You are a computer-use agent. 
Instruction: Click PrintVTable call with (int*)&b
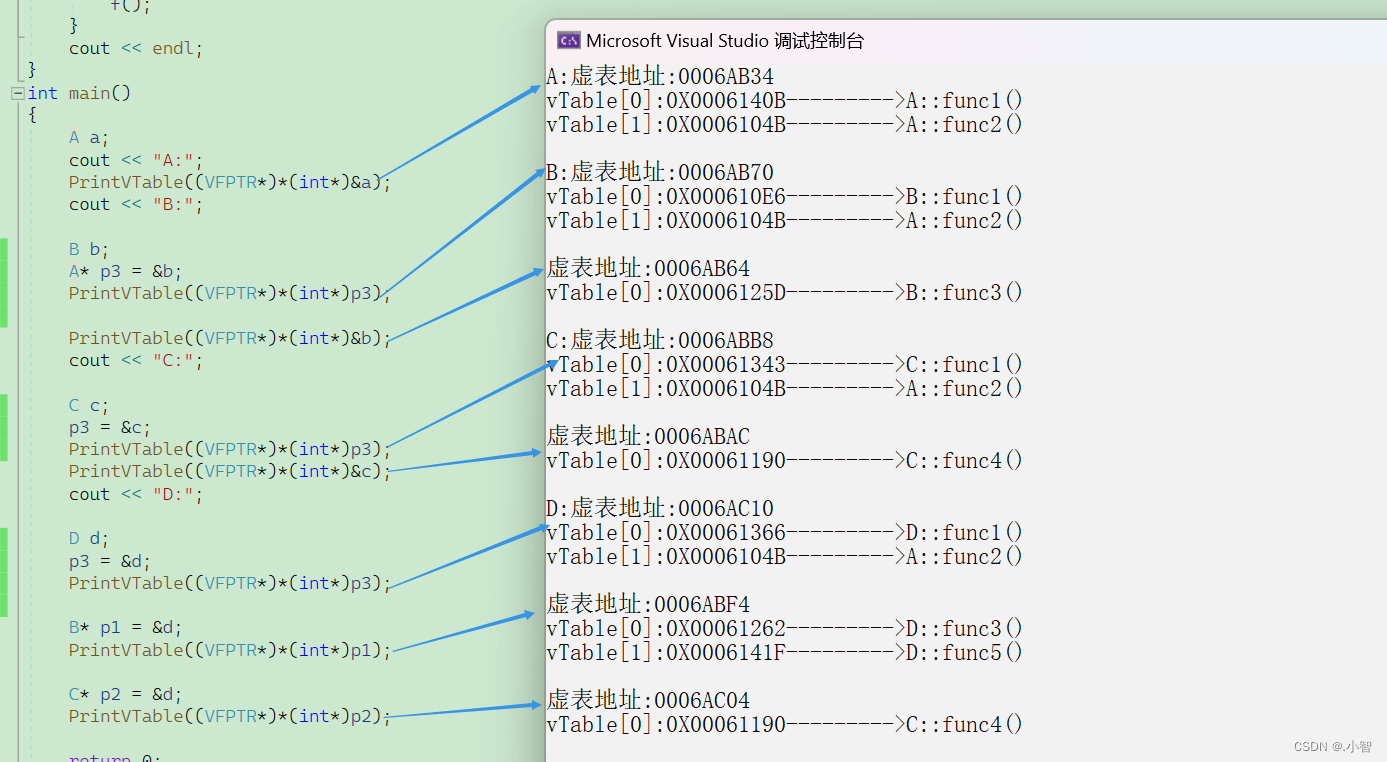point(230,338)
